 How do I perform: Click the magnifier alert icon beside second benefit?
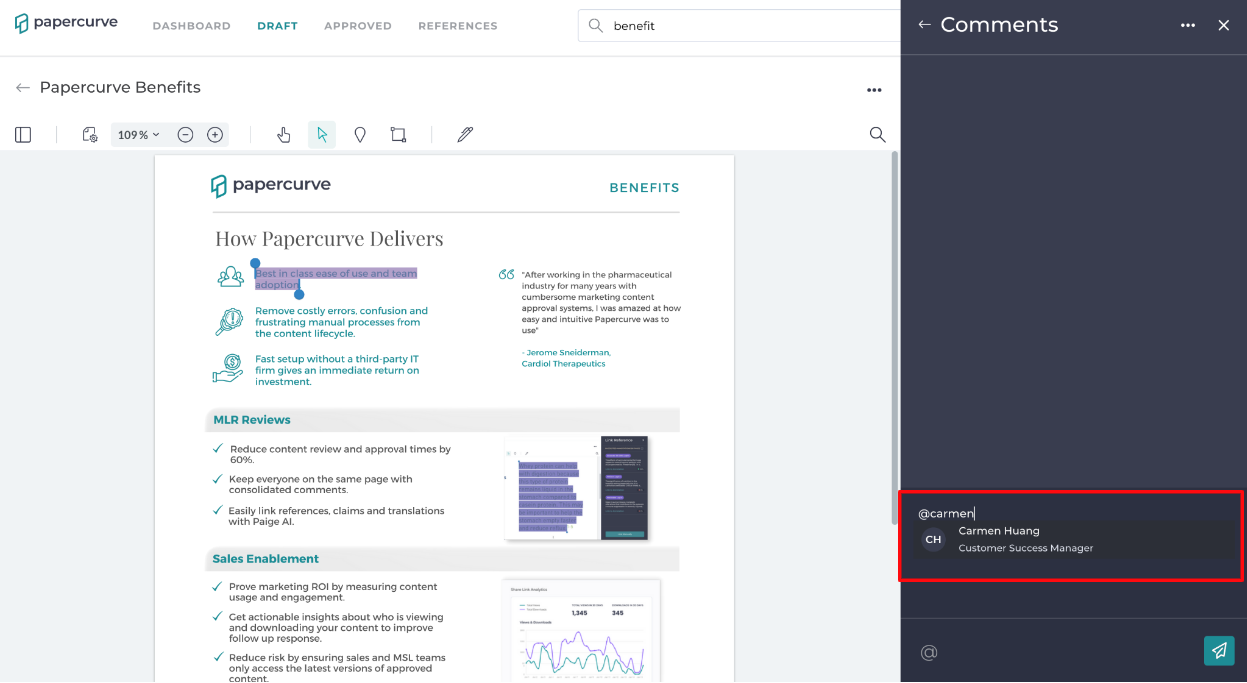(229, 322)
